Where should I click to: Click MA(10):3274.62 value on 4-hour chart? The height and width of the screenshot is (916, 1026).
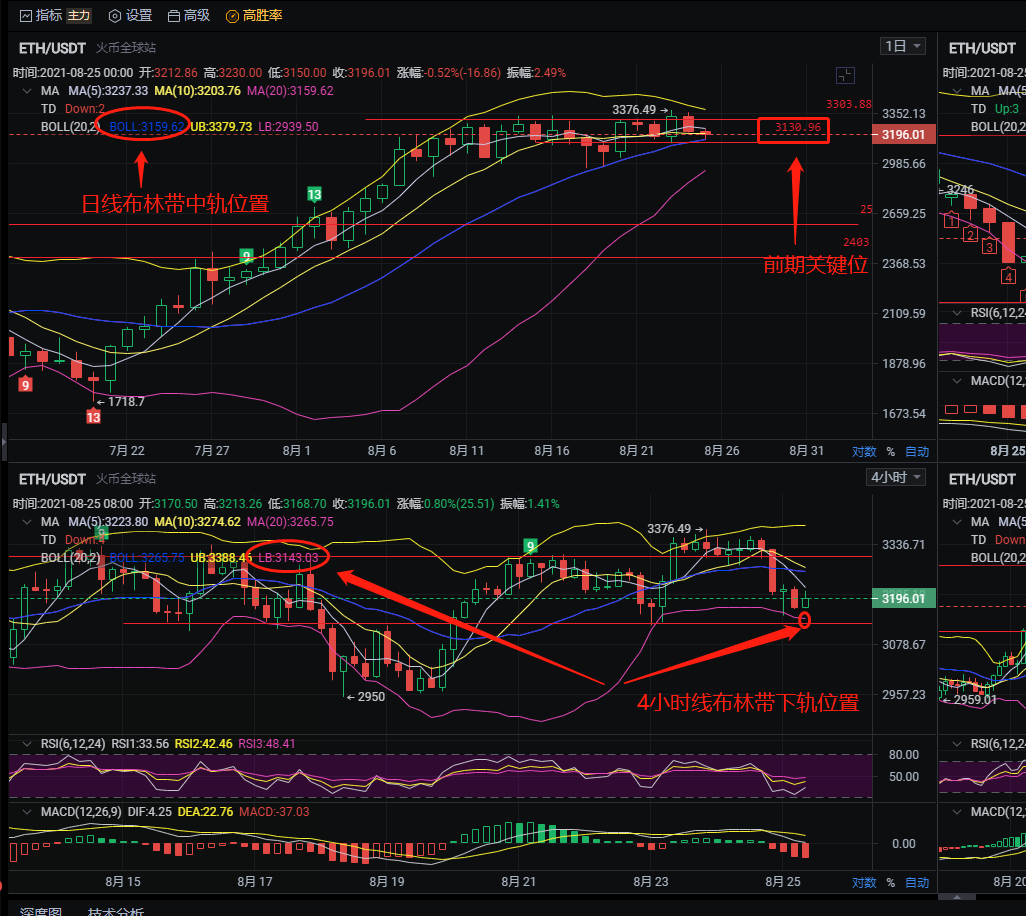pos(198,522)
